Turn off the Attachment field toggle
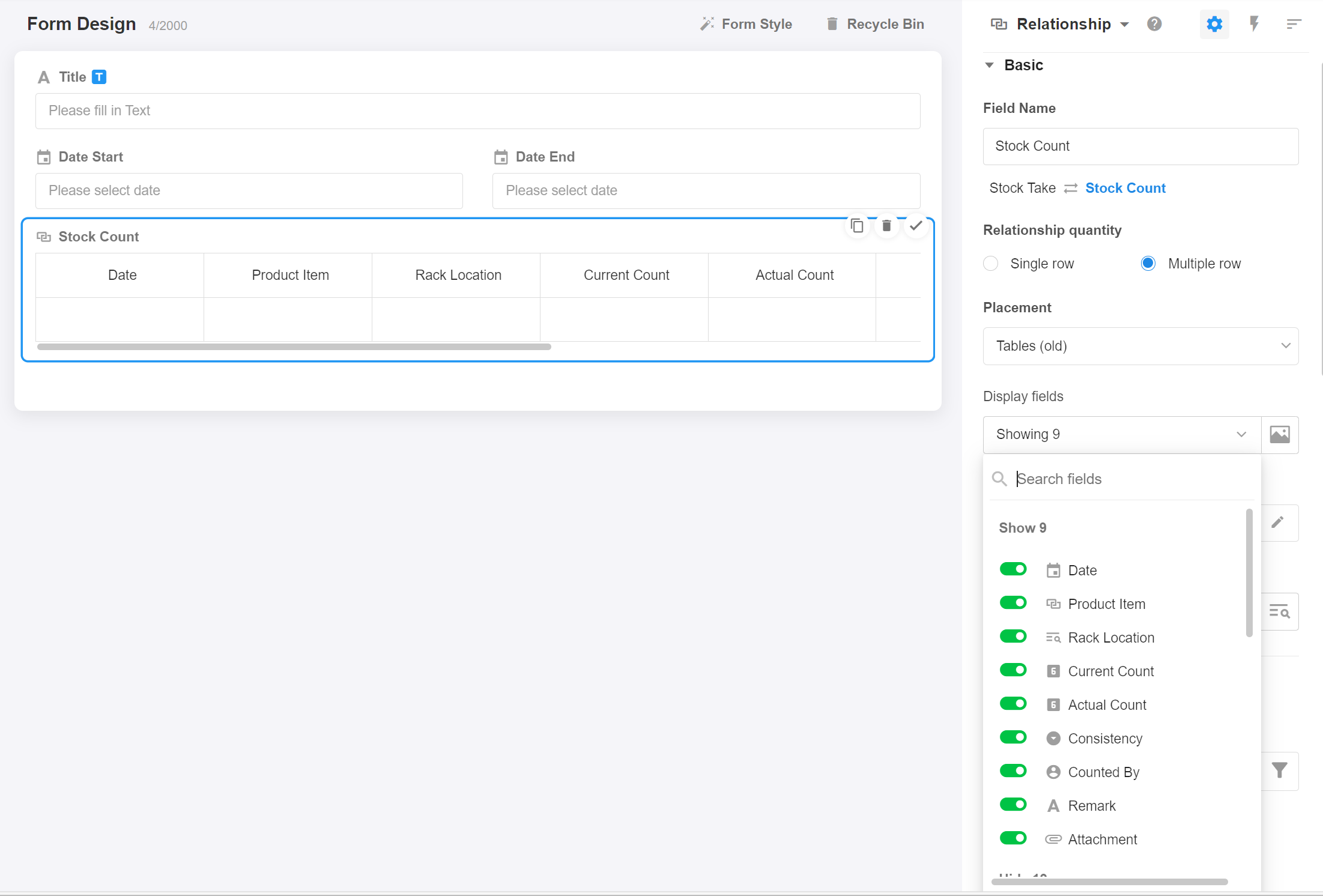This screenshot has width=1323, height=896. pyautogui.click(x=1013, y=838)
